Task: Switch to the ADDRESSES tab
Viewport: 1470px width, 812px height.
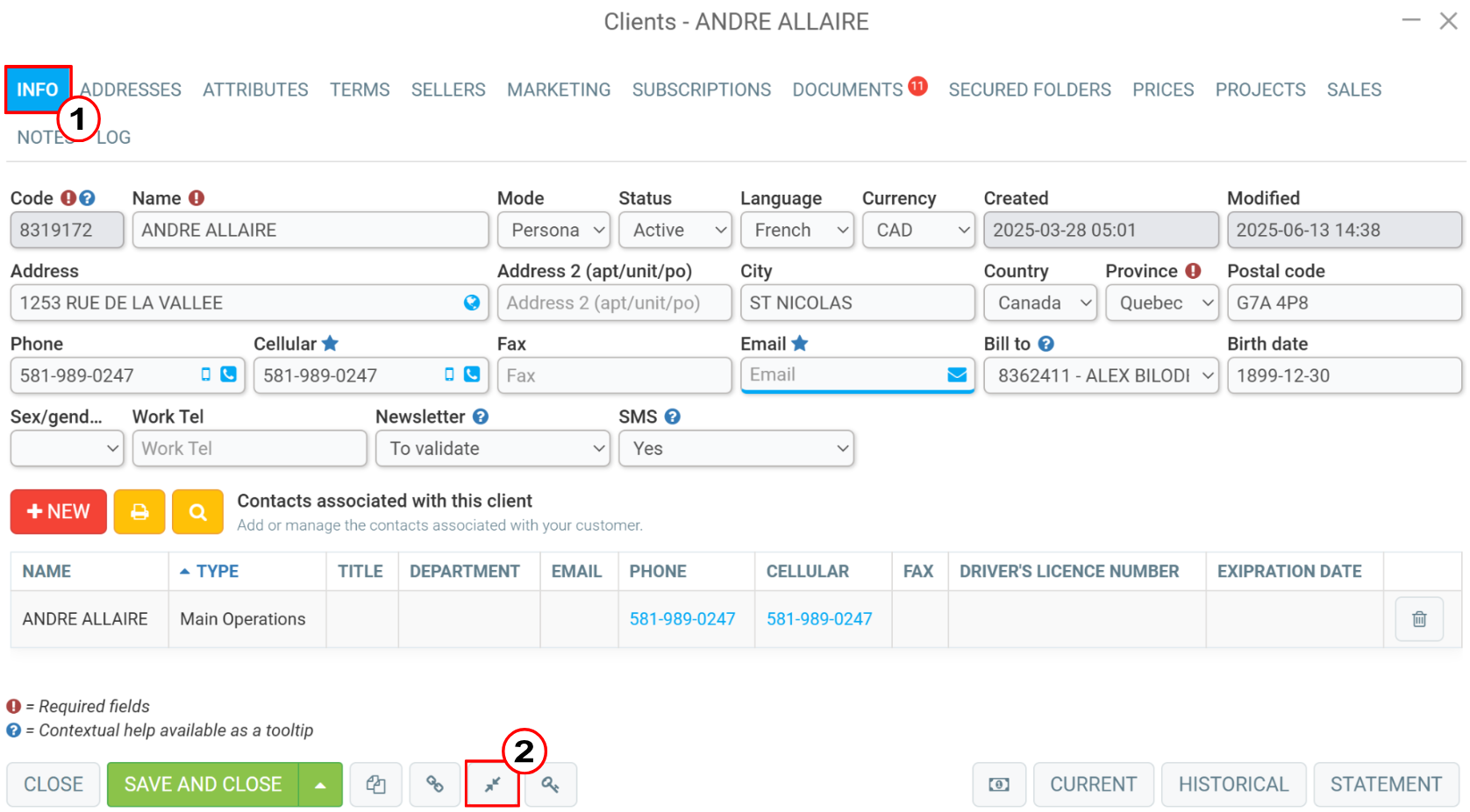Action: tap(131, 89)
